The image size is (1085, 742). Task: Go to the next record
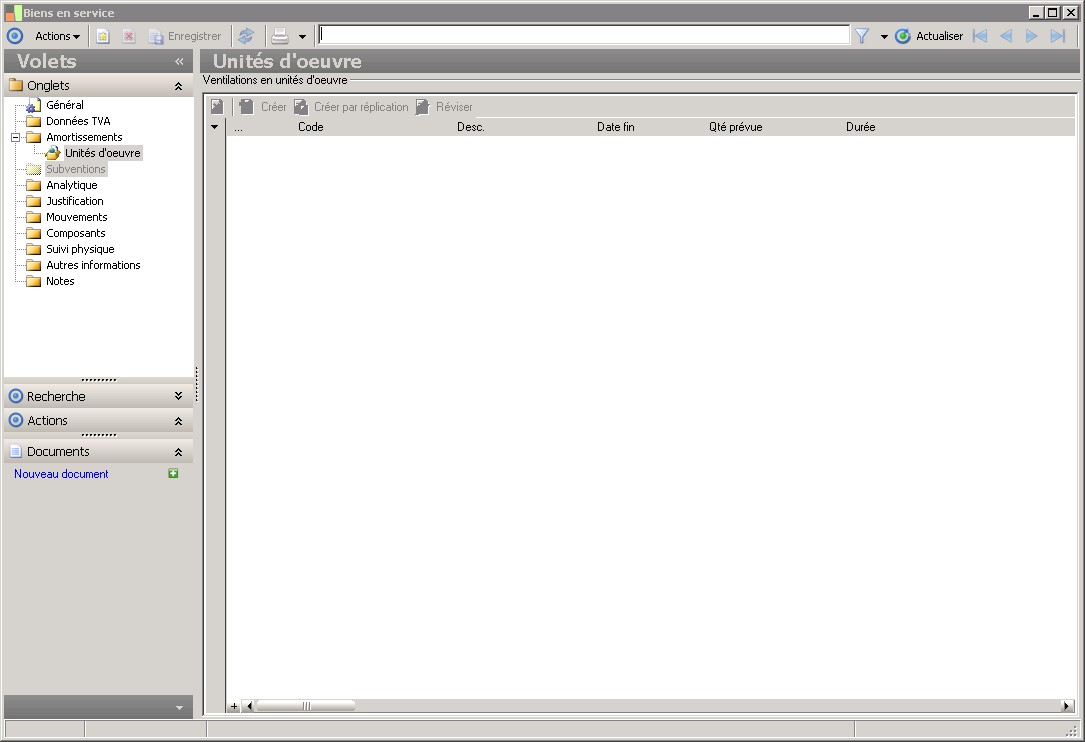(1031, 36)
